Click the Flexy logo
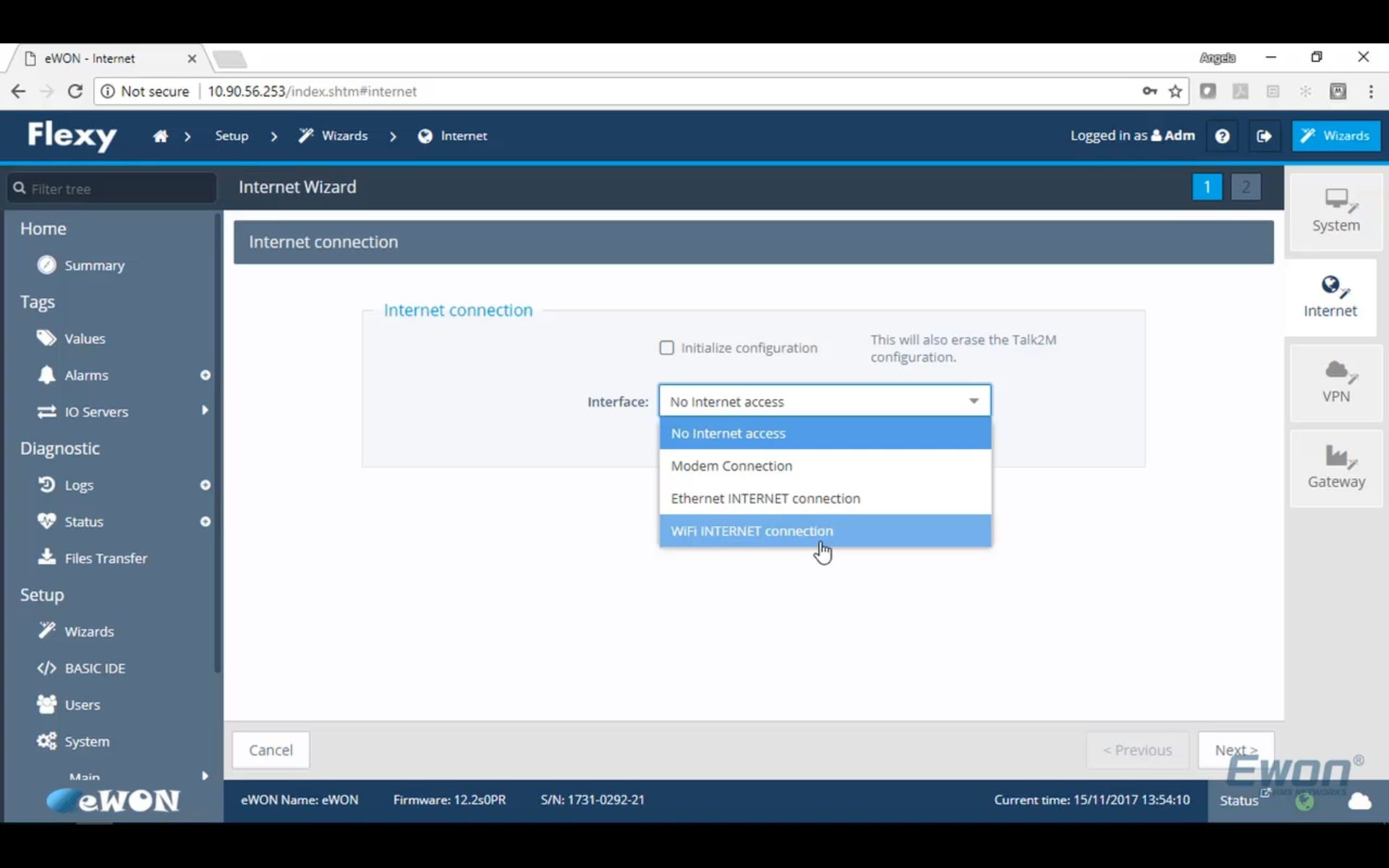Image resolution: width=1389 pixels, height=868 pixels. pos(72,135)
